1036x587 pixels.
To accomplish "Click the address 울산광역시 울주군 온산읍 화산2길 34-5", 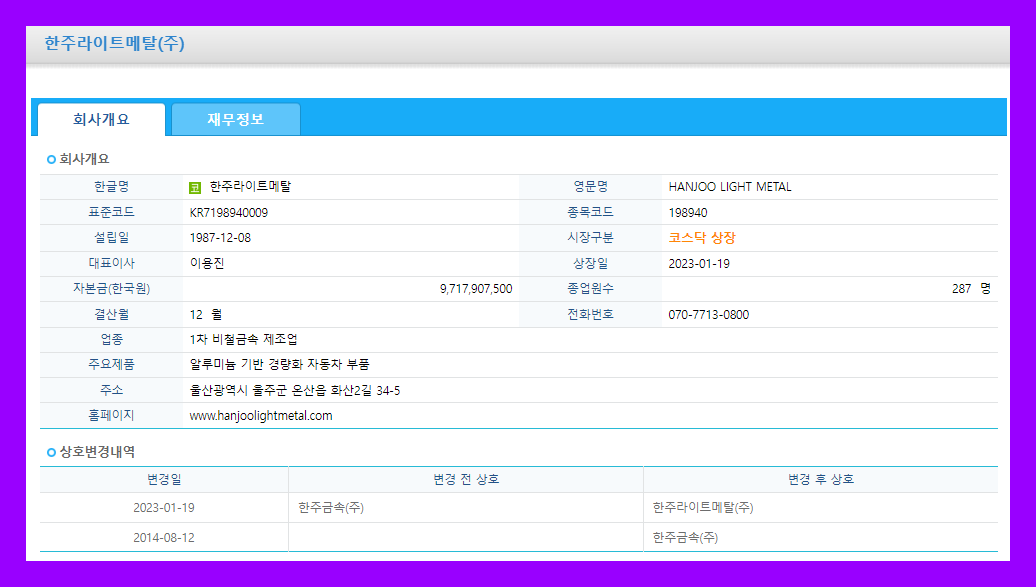I will (x=295, y=391).
